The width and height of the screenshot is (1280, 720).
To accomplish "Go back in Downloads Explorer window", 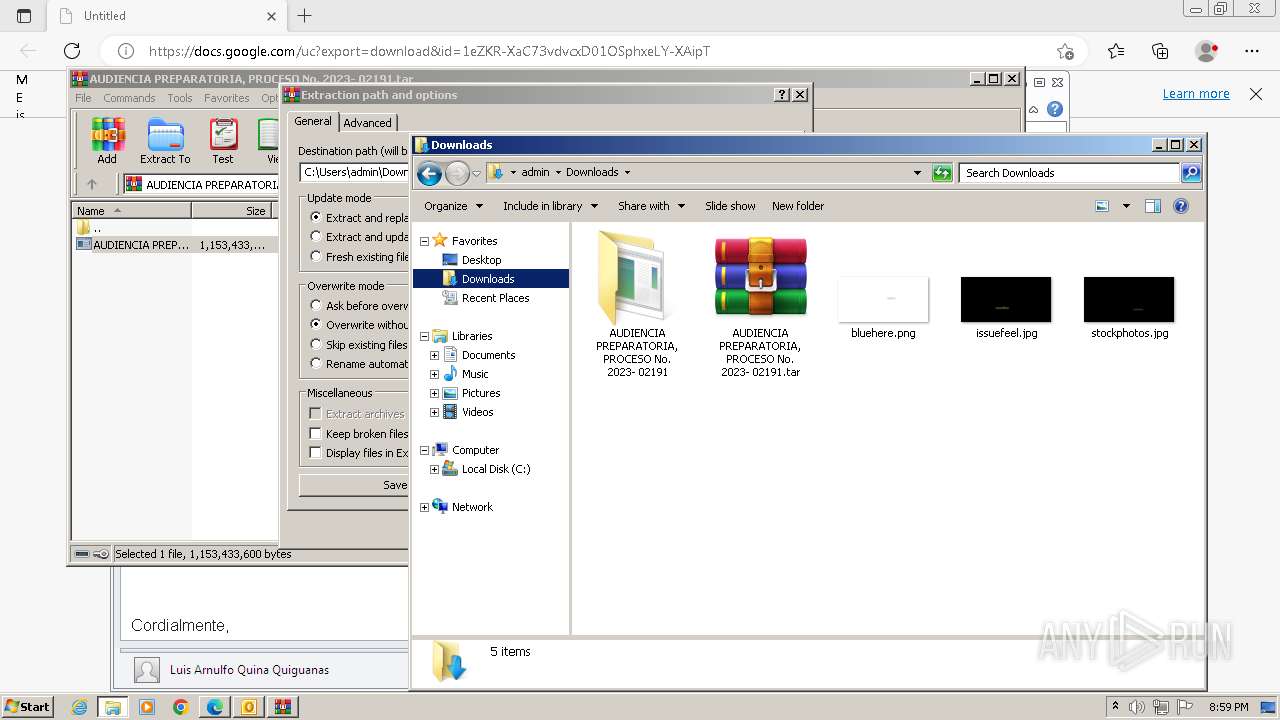I will (429, 173).
